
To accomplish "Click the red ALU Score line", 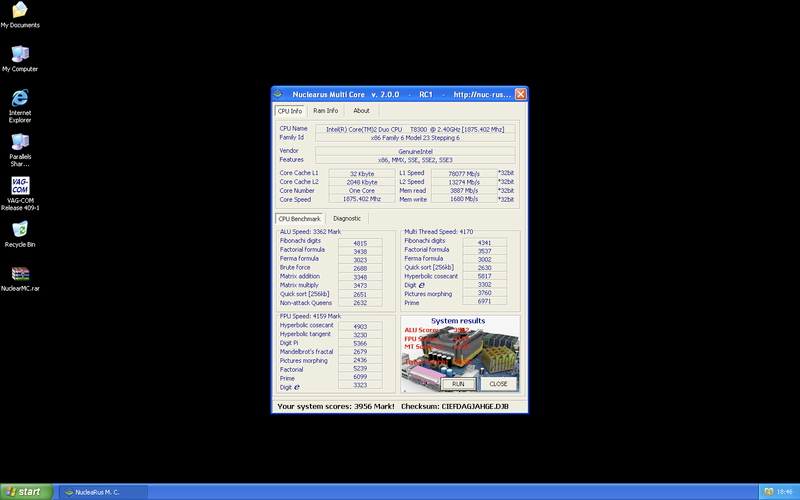I will click(x=437, y=330).
